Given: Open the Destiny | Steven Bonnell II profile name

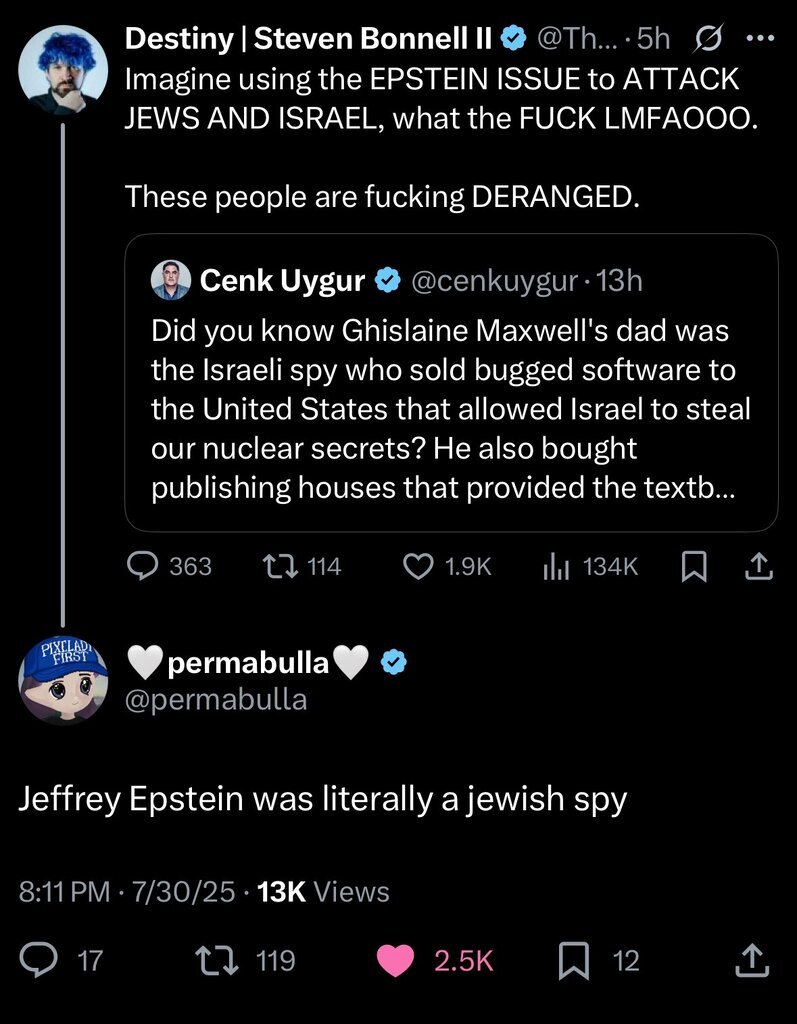Looking at the screenshot, I should tap(309, 40).
